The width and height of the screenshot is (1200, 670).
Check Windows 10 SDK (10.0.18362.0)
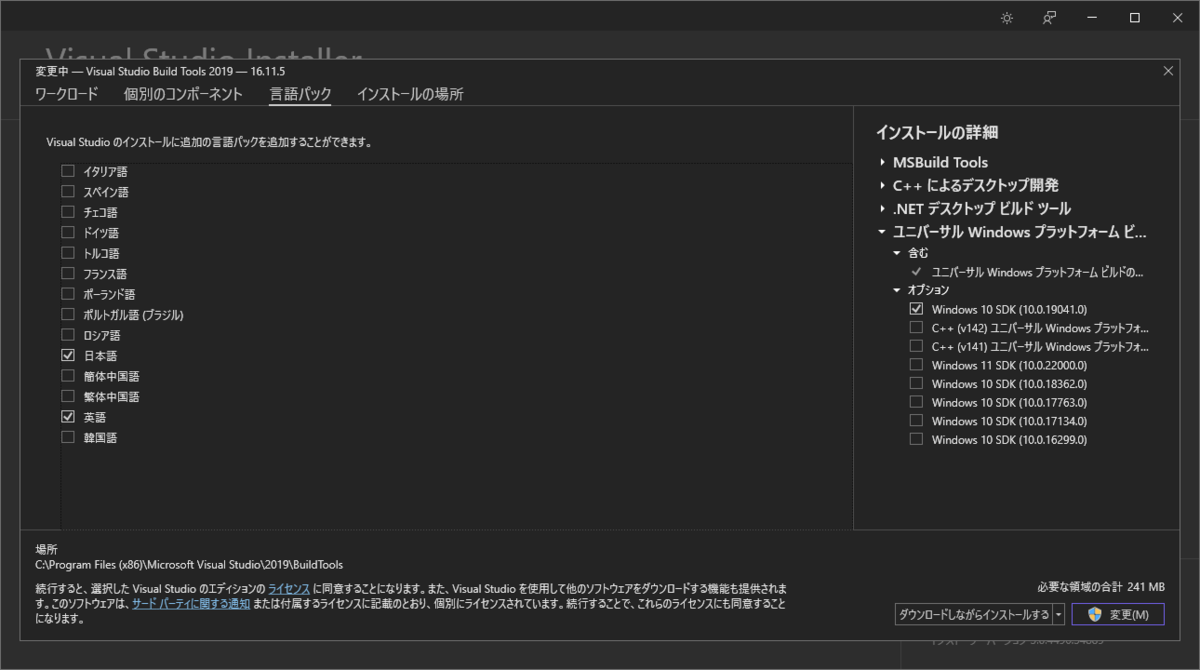916,384
